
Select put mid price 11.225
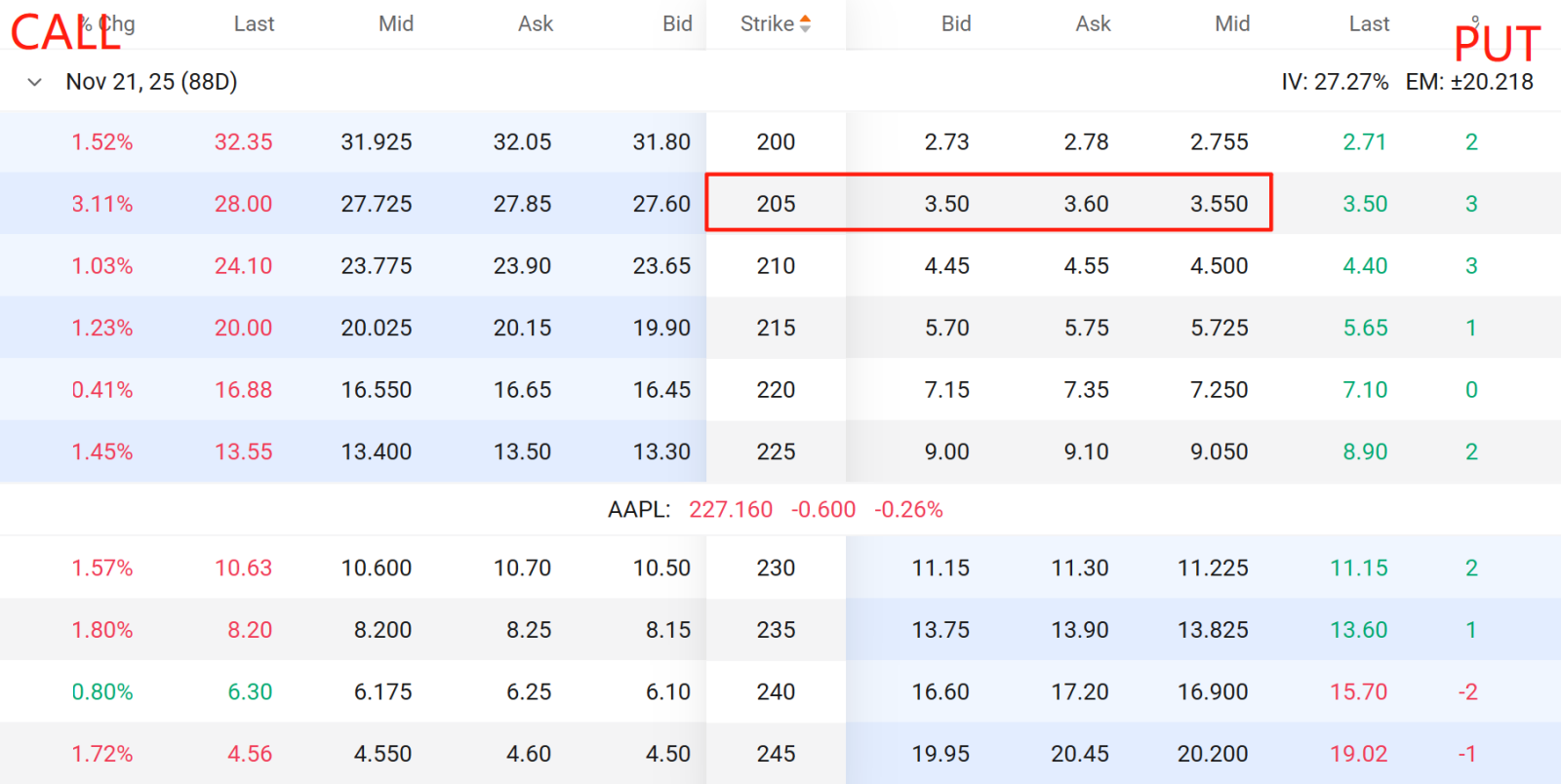(x=1213, y=568)
